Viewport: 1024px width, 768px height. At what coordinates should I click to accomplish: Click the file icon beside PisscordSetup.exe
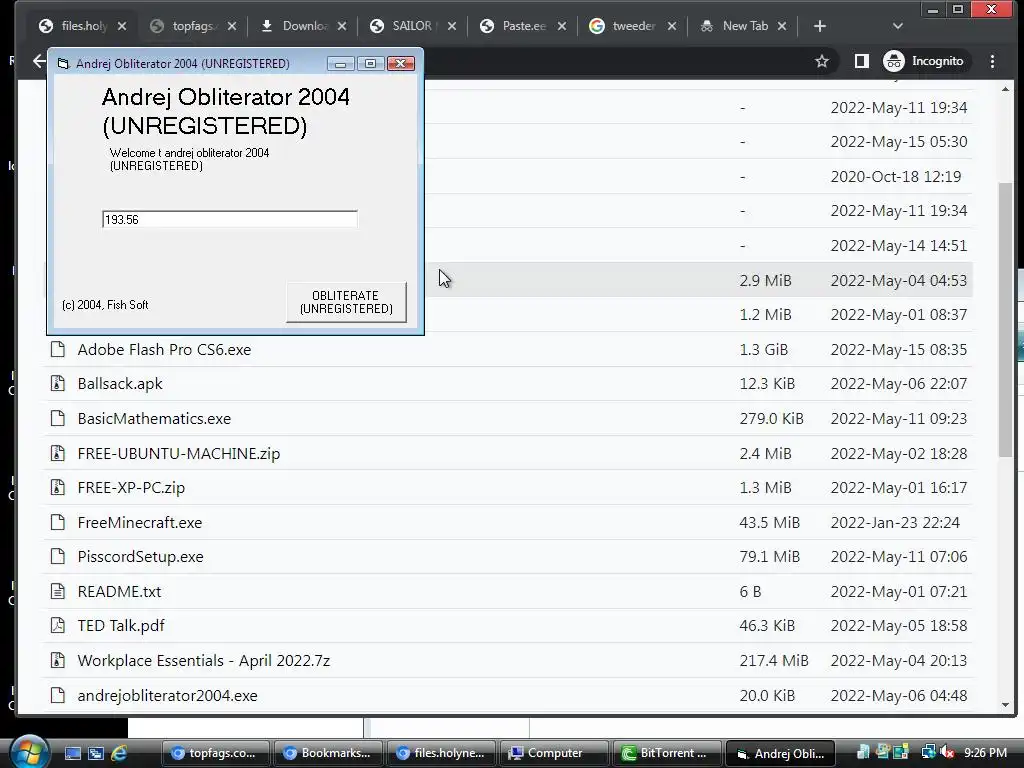(58, 556)
